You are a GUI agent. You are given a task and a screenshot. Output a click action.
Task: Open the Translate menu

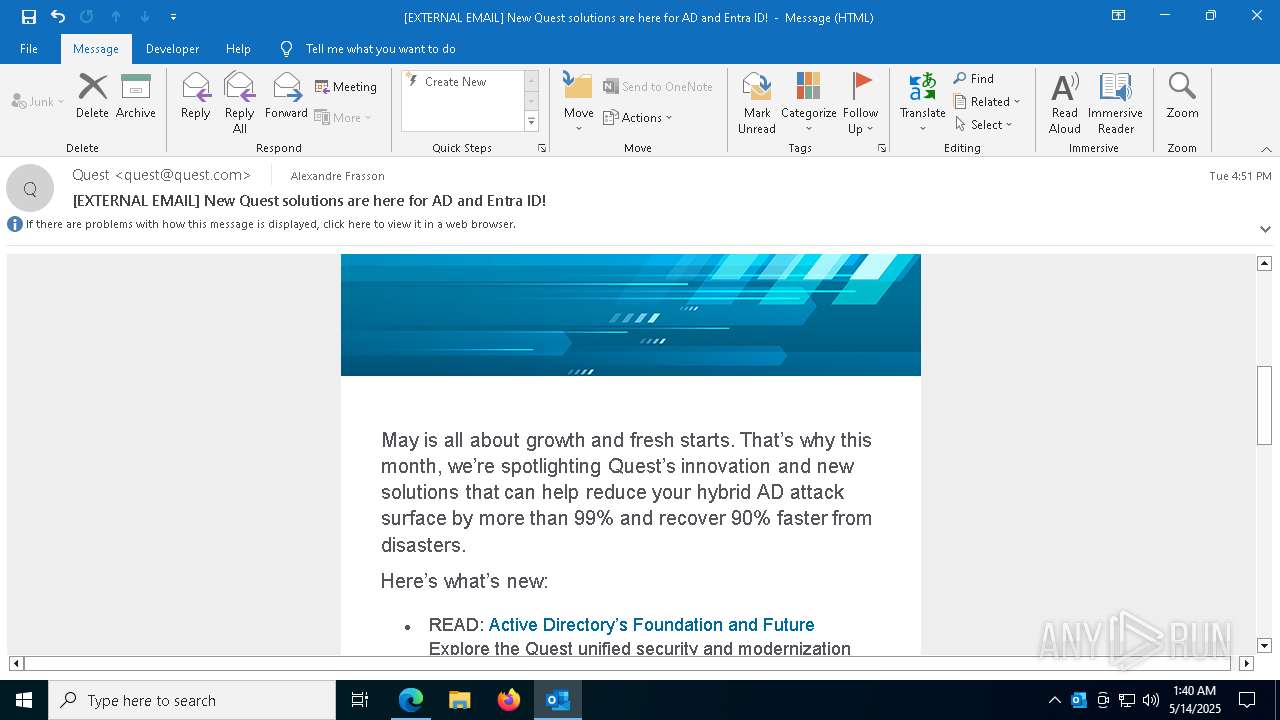pos(922,103)
